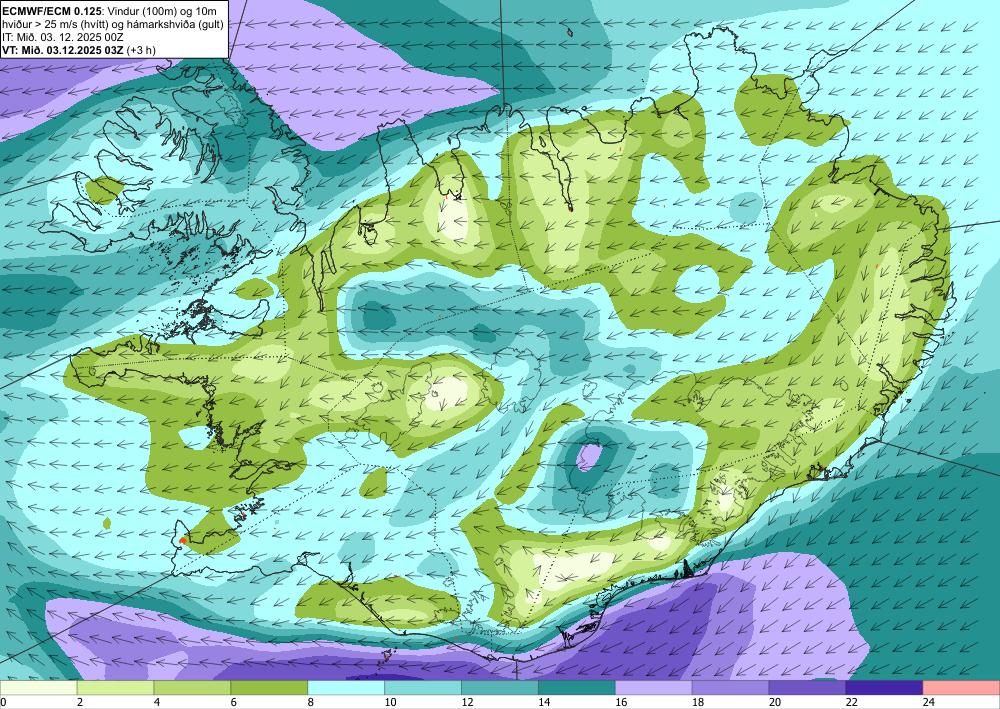Click the aqua 10–12 m/s legend swatch
Viewport: 1000px width, 709px height.
click(x=423, y=688)
